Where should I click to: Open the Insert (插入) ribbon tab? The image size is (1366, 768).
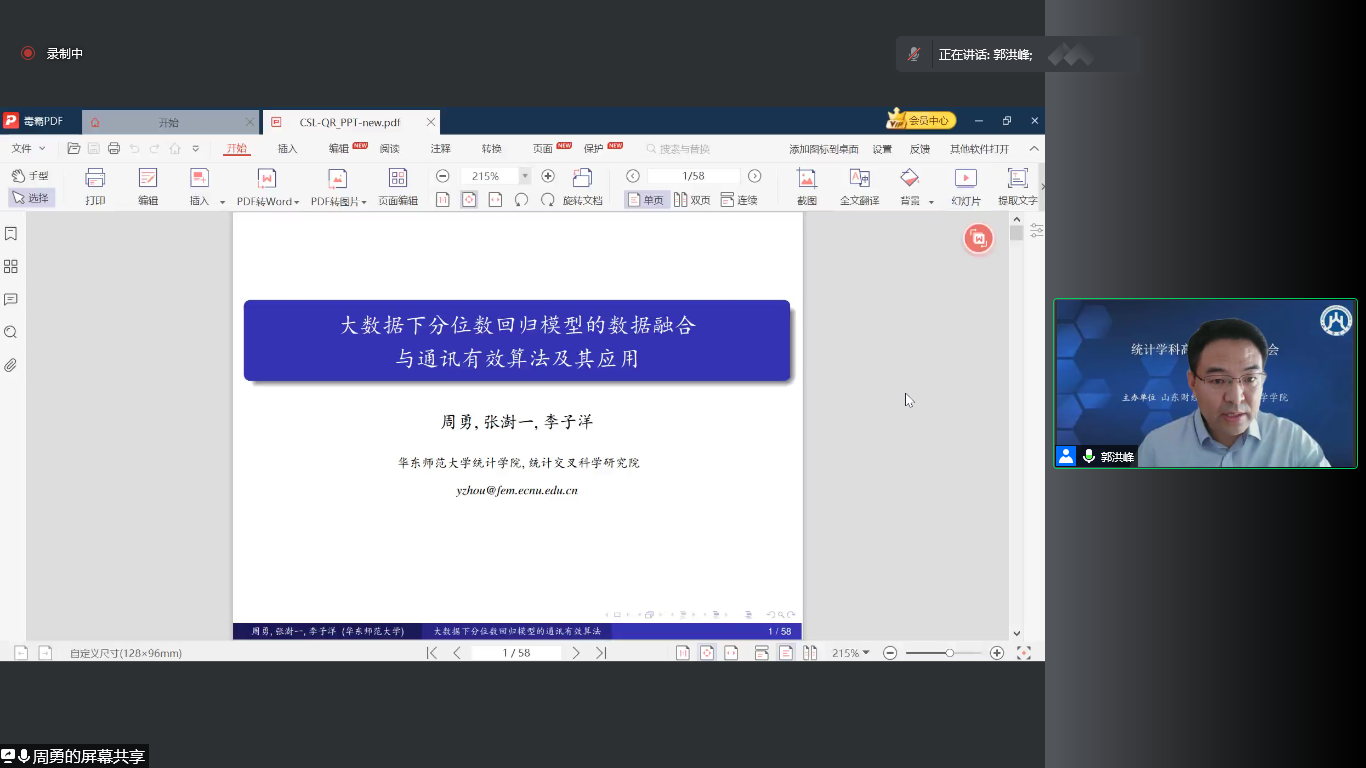tap(287, 149)
